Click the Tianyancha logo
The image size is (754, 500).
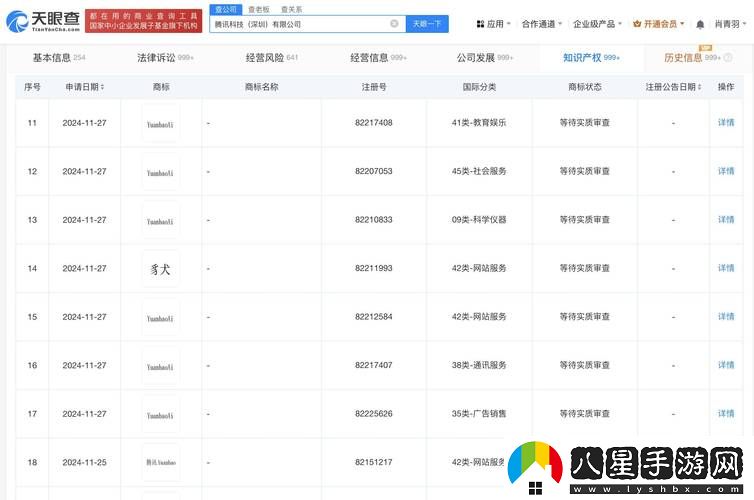coord(43,21)
